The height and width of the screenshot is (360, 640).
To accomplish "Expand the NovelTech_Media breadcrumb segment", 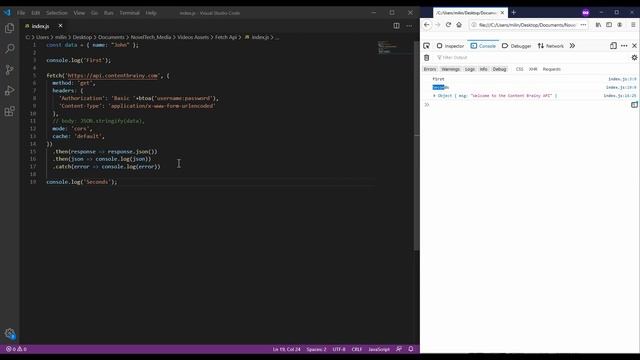I will coord(151,37).
